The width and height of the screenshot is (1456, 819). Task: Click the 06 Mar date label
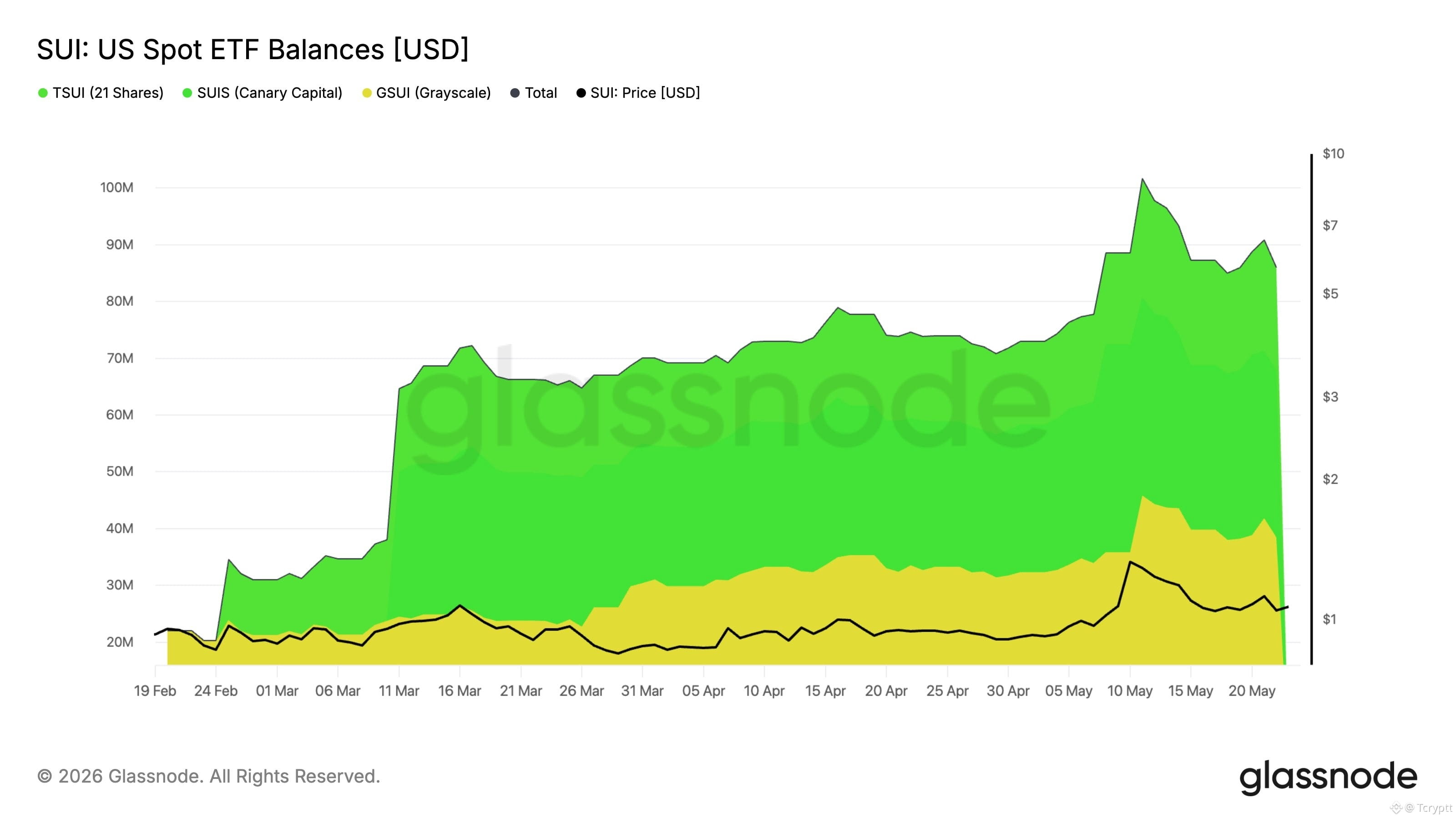click(x=338, y=691)
